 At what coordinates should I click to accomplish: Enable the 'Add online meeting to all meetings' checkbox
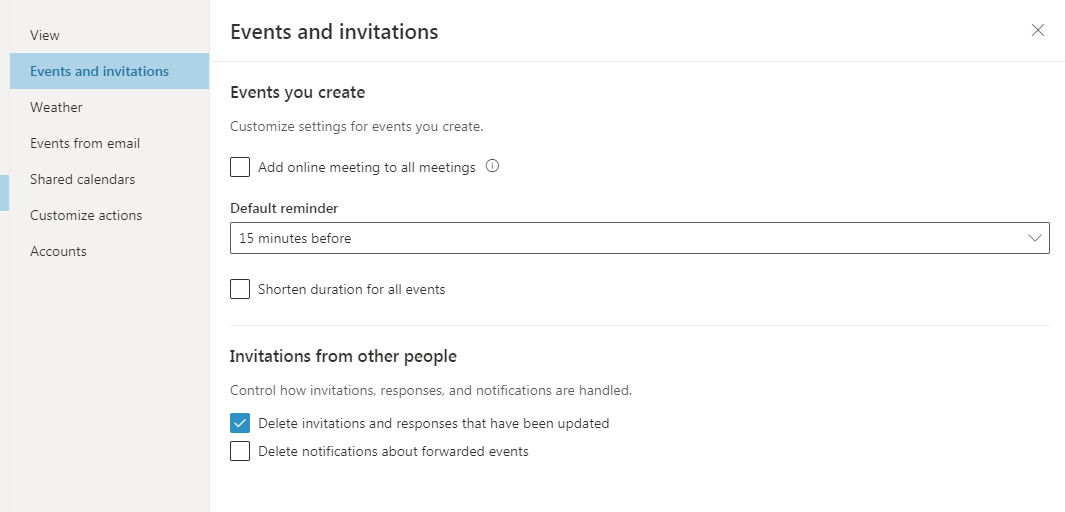pyautogui.click(x=240, y=167)
